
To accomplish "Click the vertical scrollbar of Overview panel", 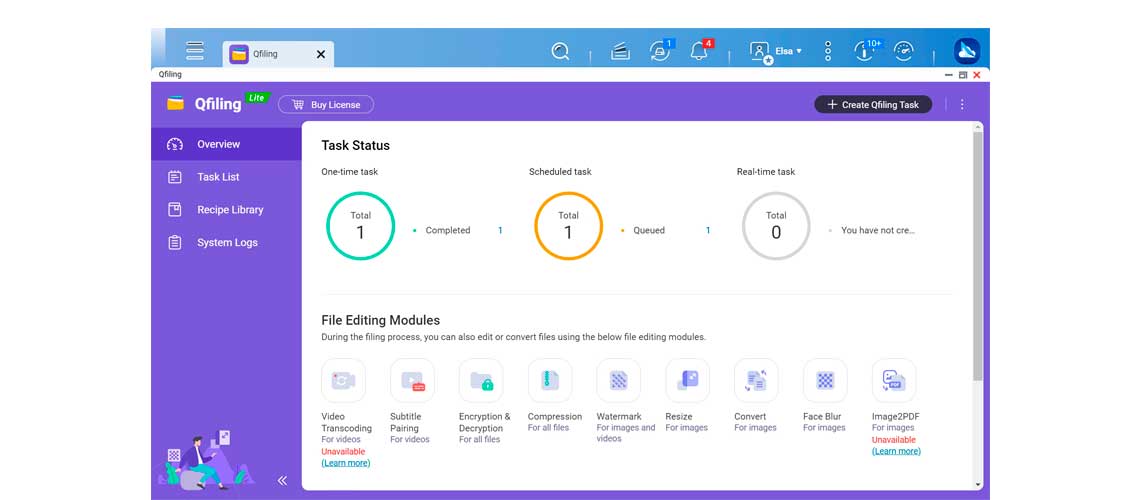I will [977, 260].
